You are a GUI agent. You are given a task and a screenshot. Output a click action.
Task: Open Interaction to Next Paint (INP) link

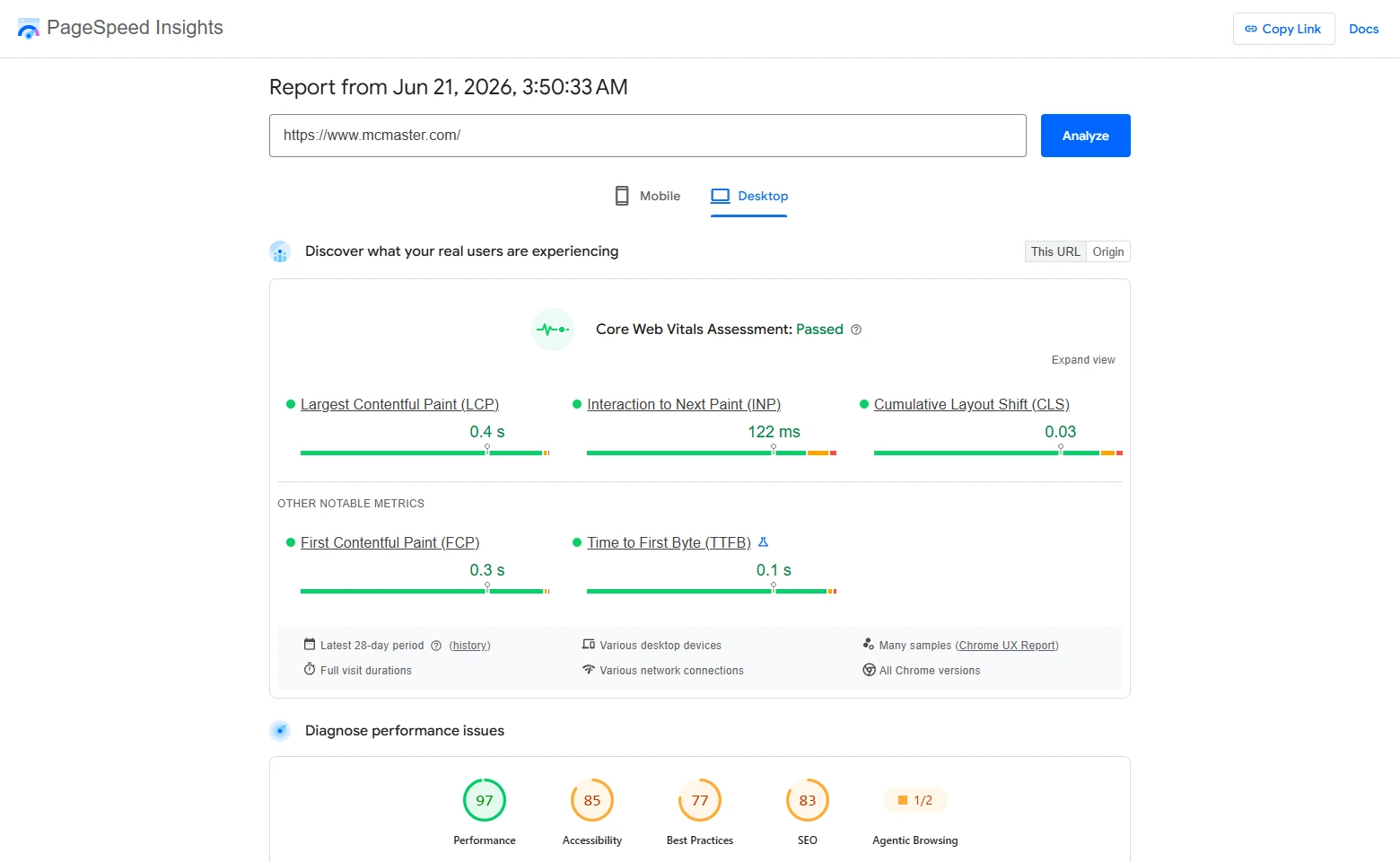[x=684, y=404]
